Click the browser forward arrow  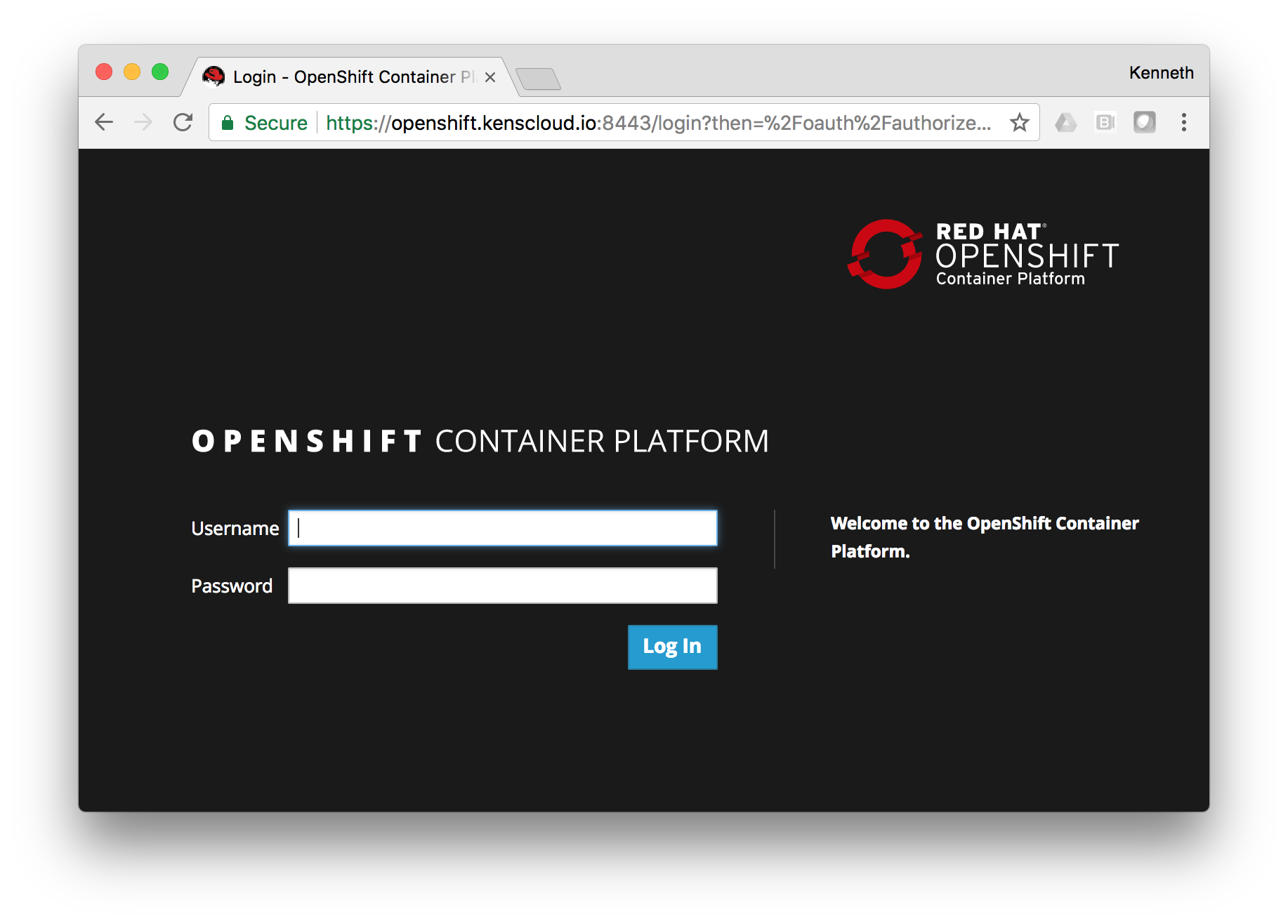143,122
